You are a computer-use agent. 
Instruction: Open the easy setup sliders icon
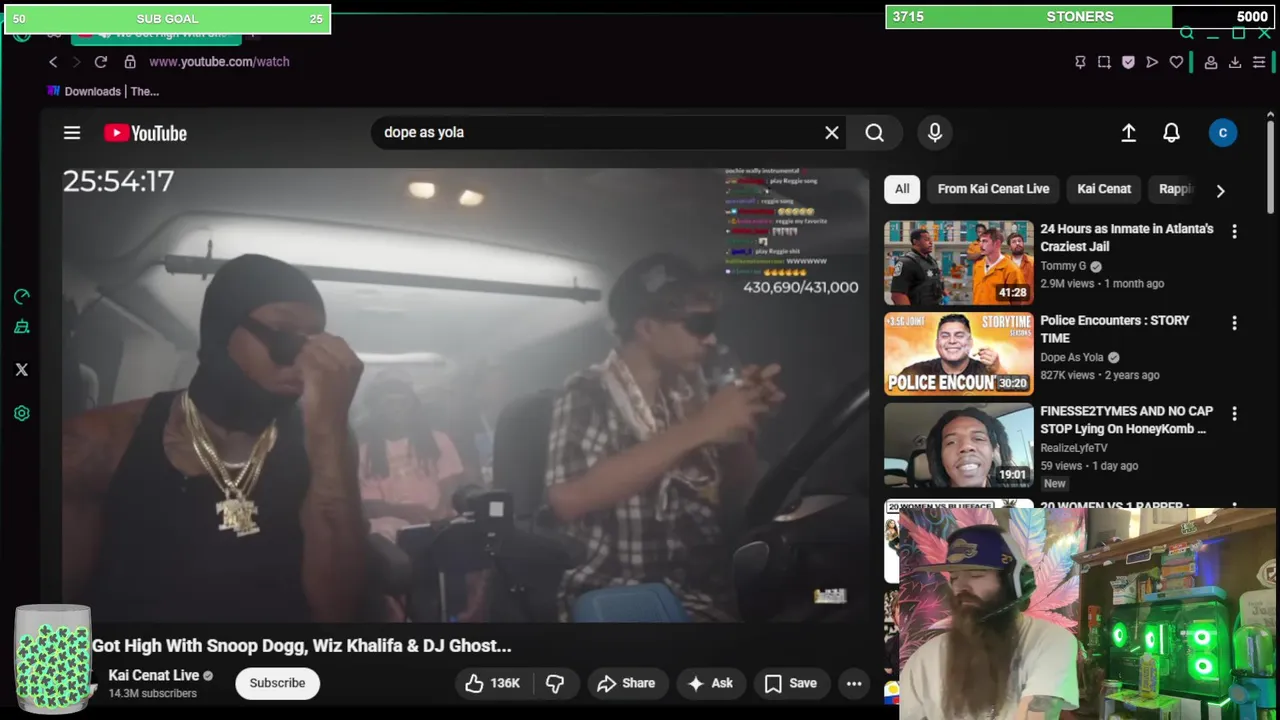click(1259, 62)
